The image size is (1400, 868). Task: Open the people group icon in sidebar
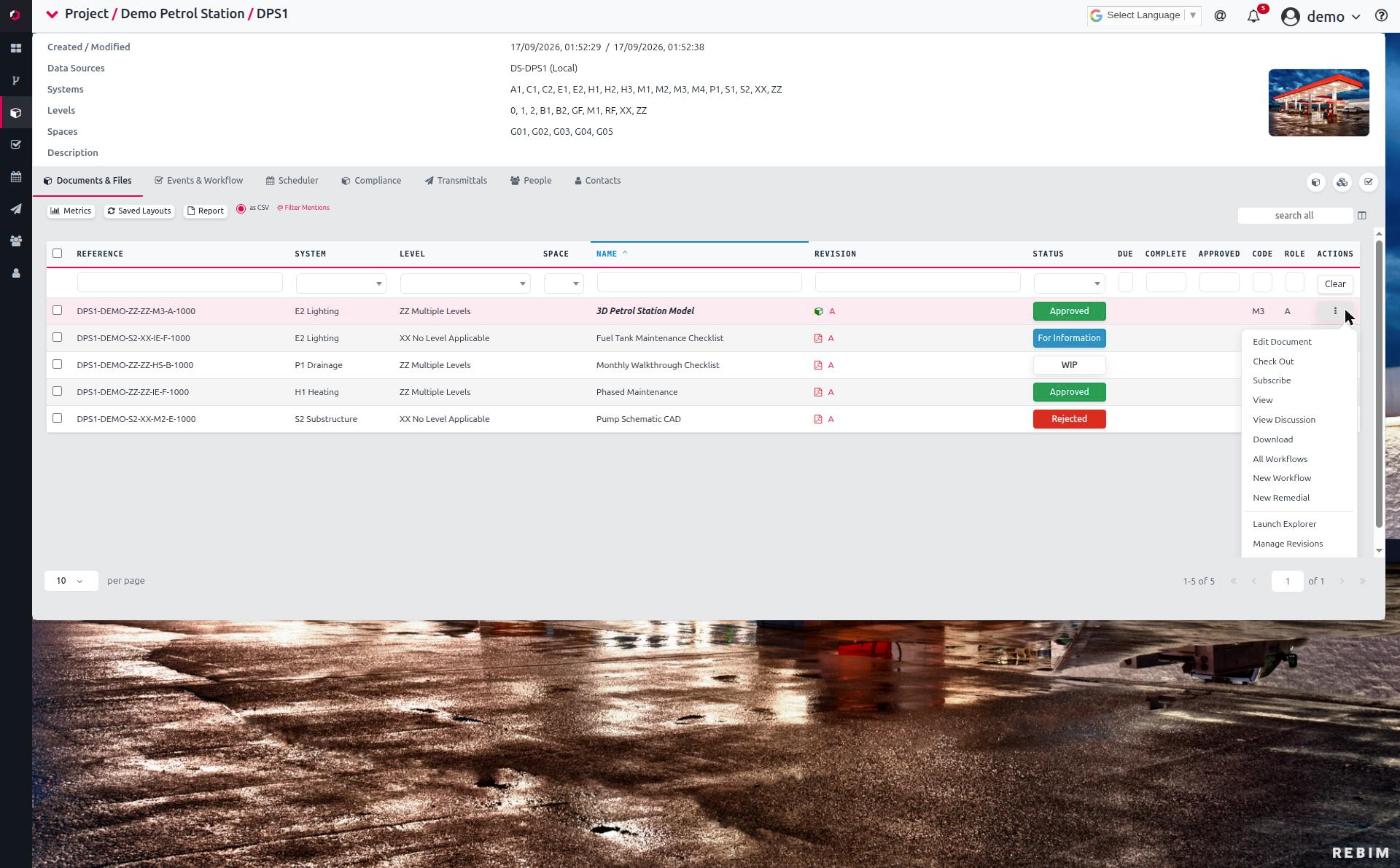click(x=15, y=241)
